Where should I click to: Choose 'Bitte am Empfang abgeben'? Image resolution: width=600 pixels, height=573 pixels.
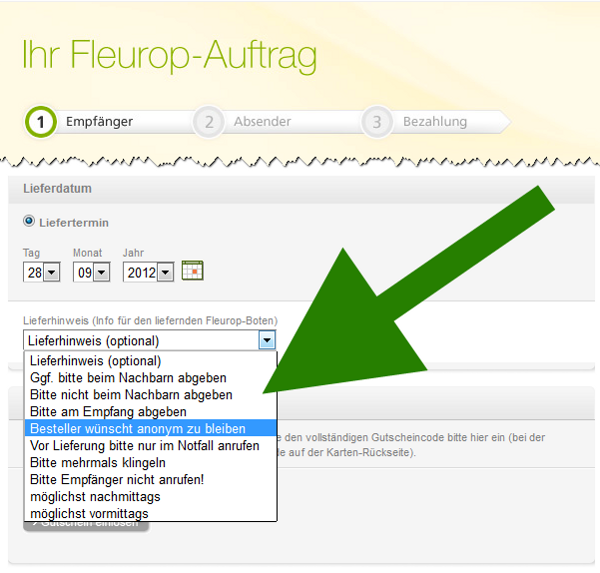click(150, 411)
